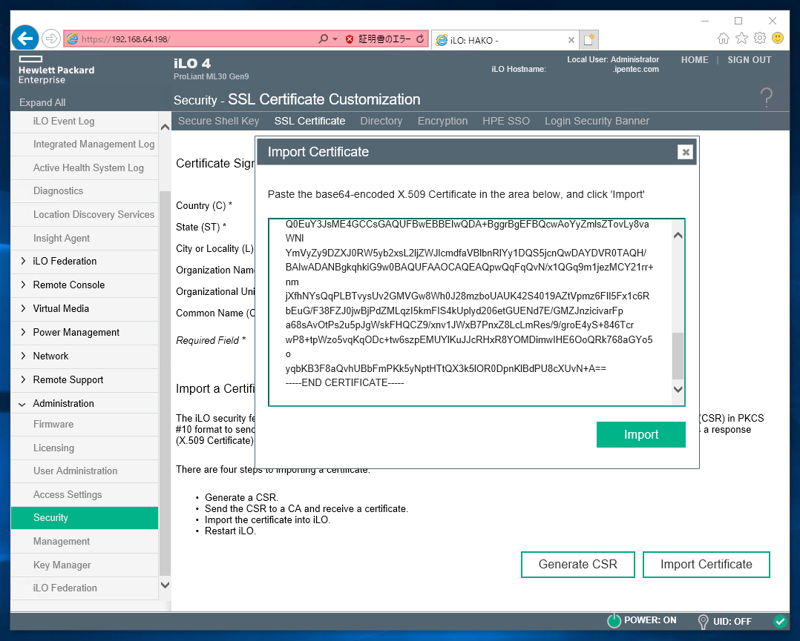This screenshot has height=641, width=800.
Task: Open Firmware under Administration
Action: pos(85,424)
